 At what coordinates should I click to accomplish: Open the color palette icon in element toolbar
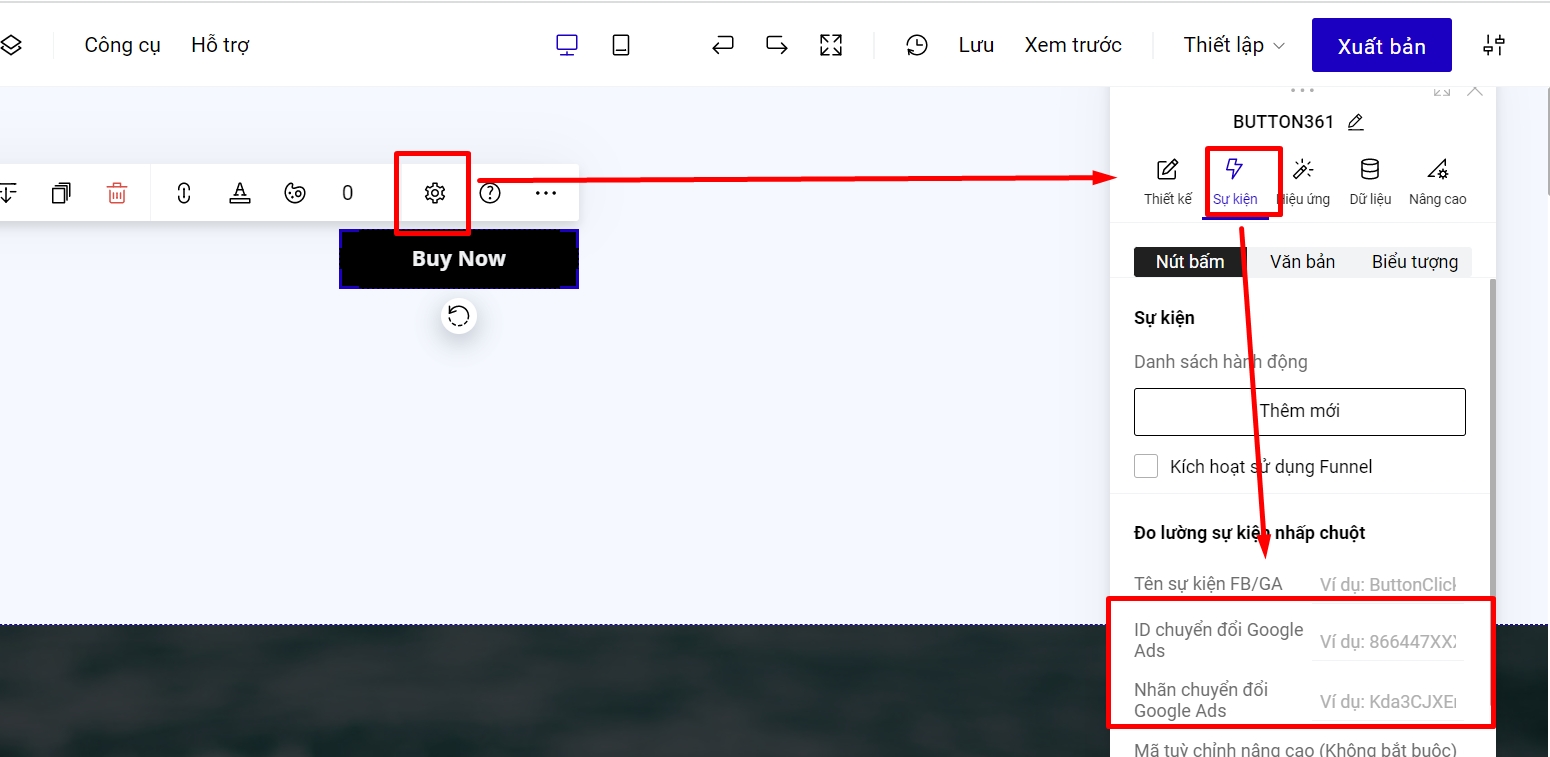294,193
